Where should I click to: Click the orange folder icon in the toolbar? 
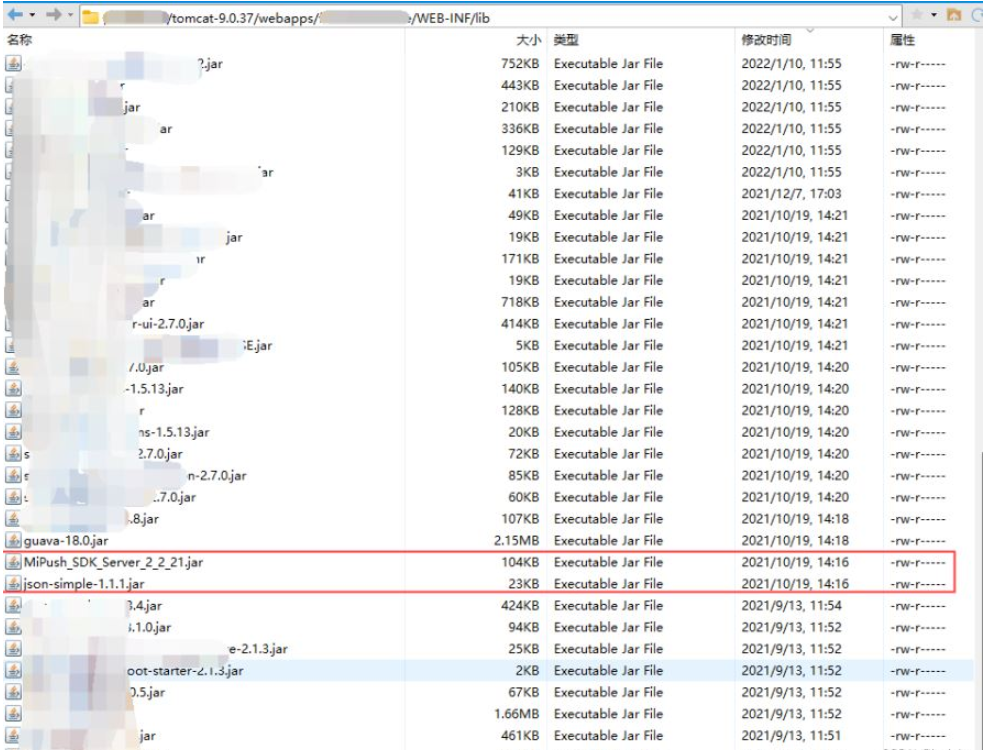pos(953,15)
